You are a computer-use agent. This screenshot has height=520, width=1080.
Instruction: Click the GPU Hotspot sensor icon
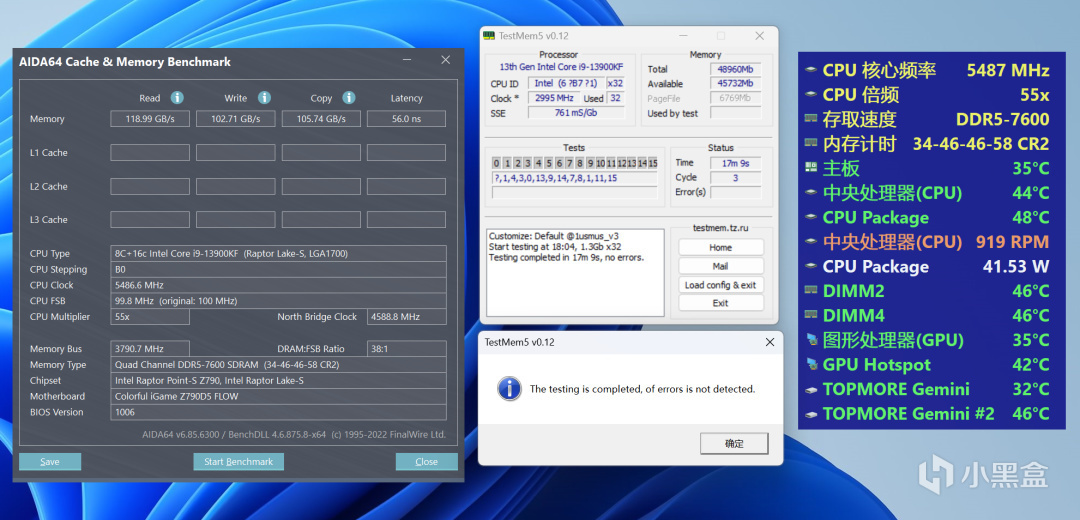tap(811, 365)
